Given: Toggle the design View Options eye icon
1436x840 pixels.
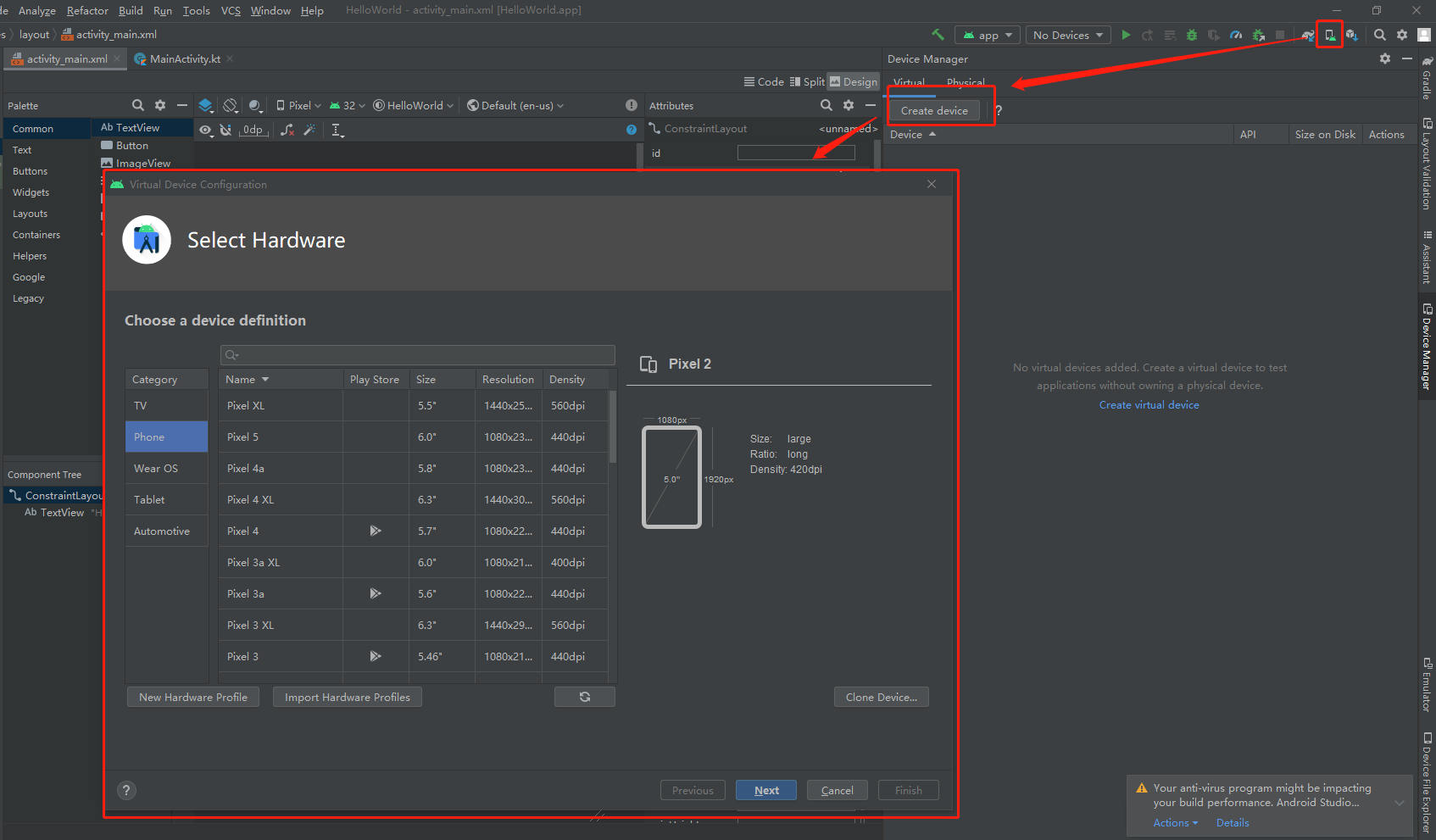Looking at the screenshot, I should [x=206, y=130].
